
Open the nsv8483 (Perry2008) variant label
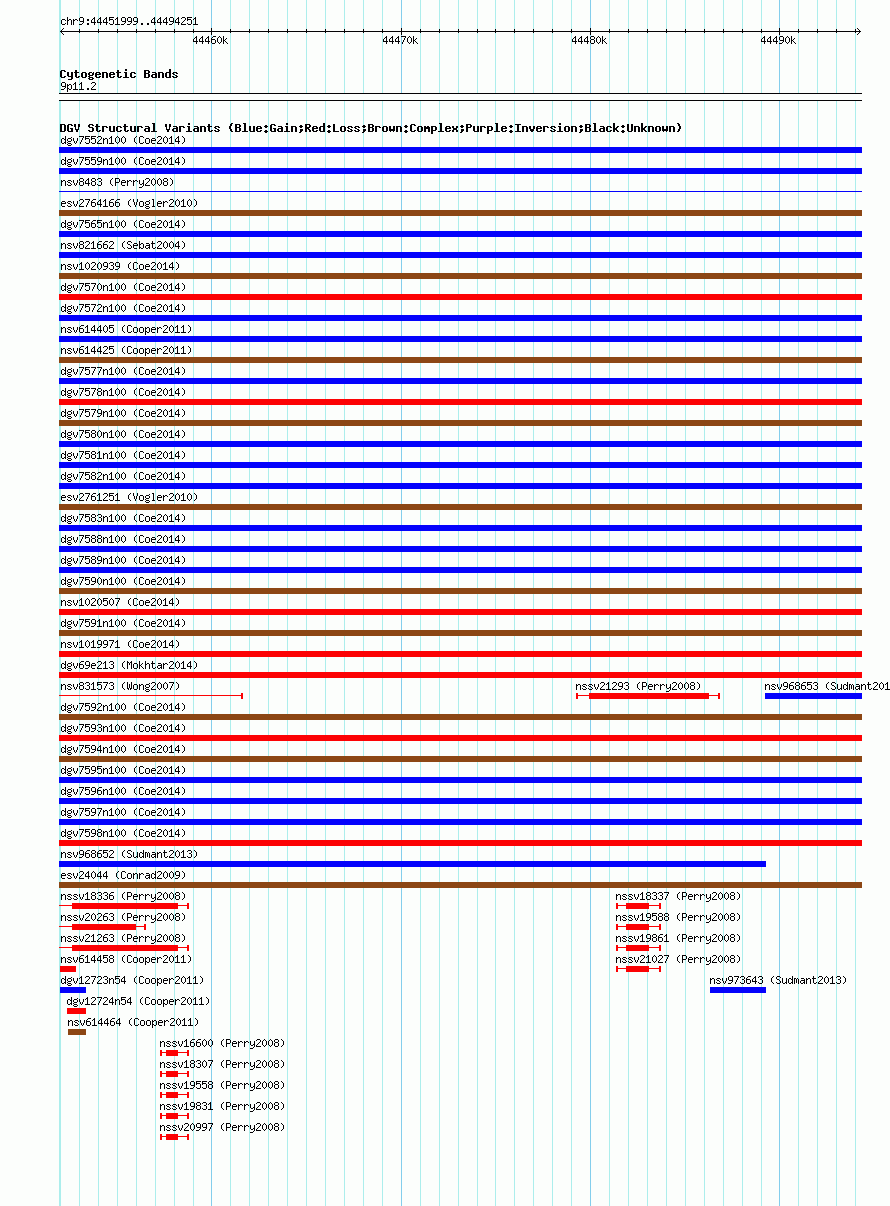point(117,182)
